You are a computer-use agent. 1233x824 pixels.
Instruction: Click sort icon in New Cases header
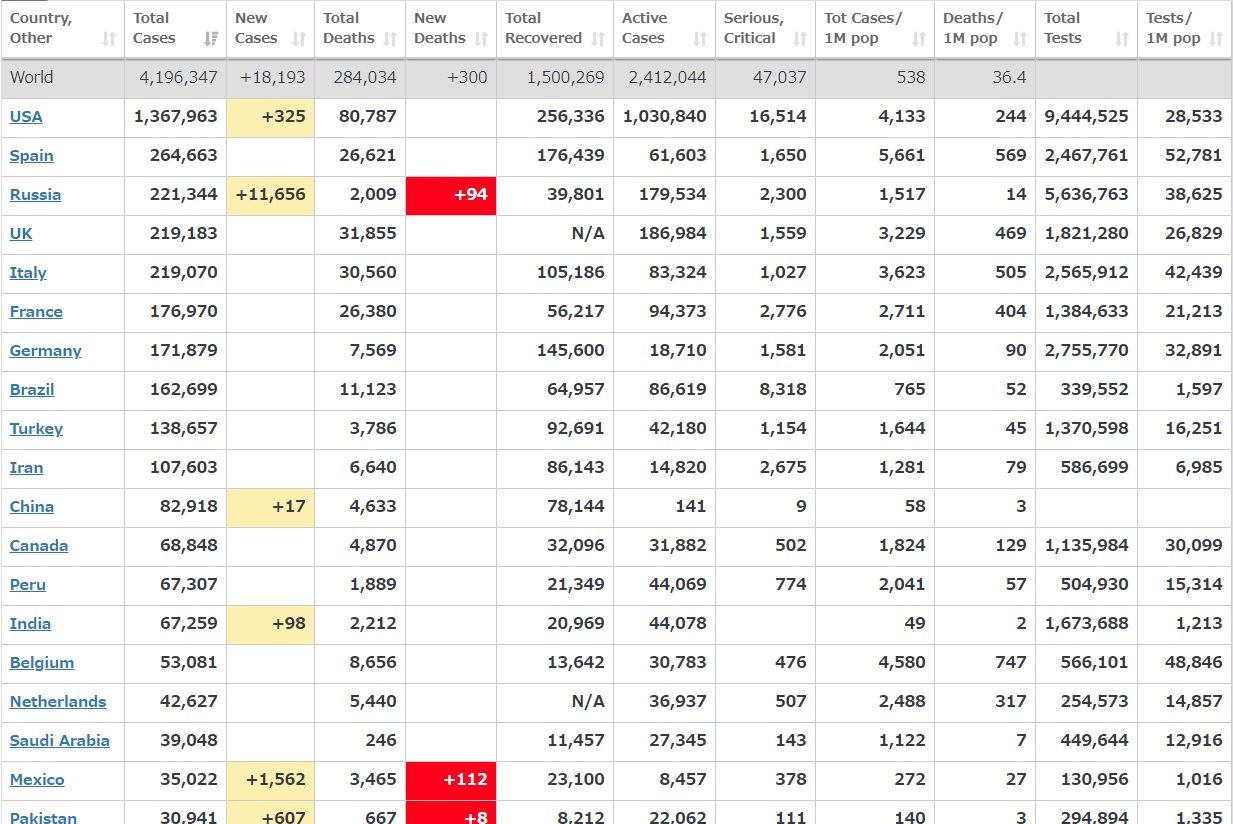299,39
